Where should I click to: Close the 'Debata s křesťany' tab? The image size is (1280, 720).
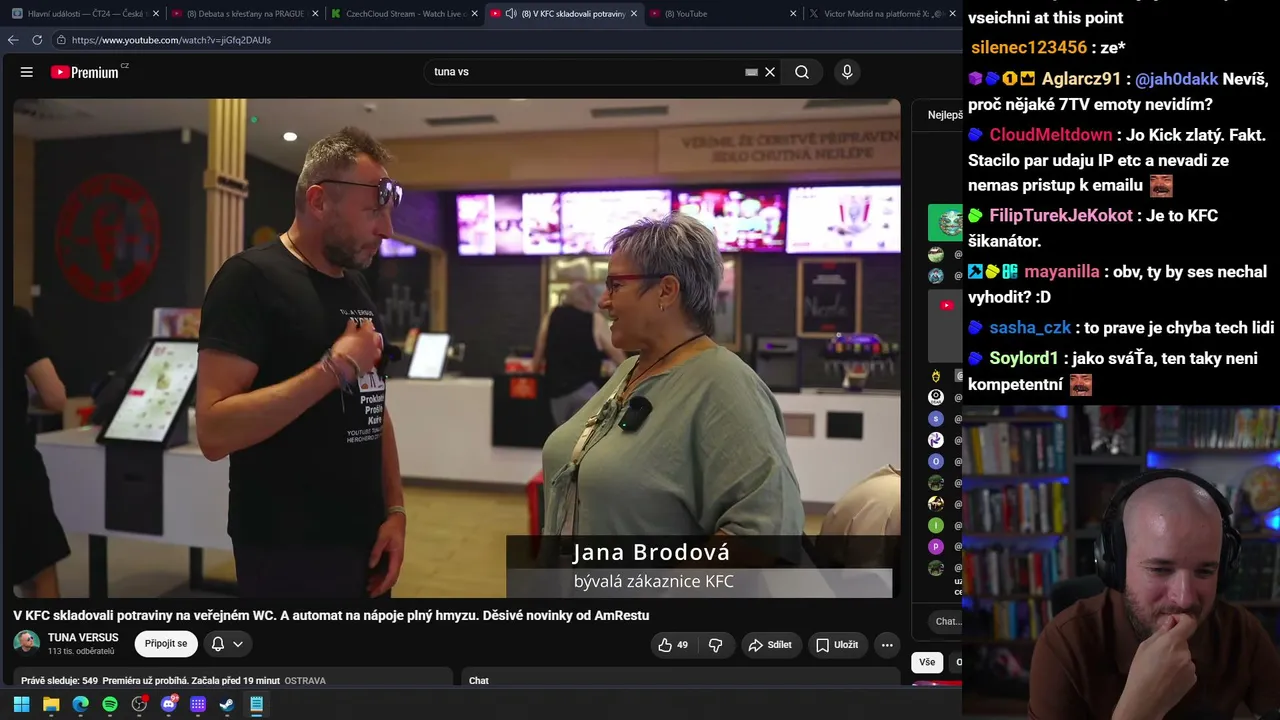[x=315, y=14]
